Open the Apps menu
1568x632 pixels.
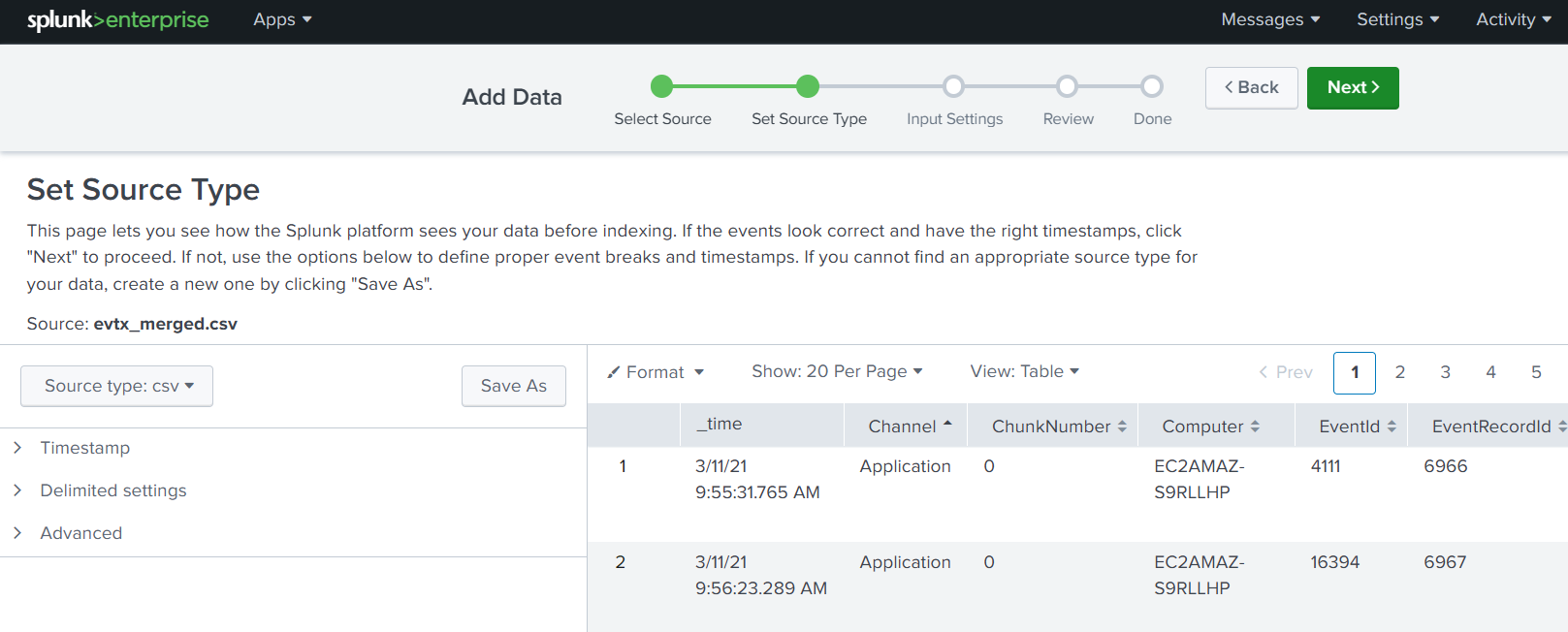click(282, 19)
